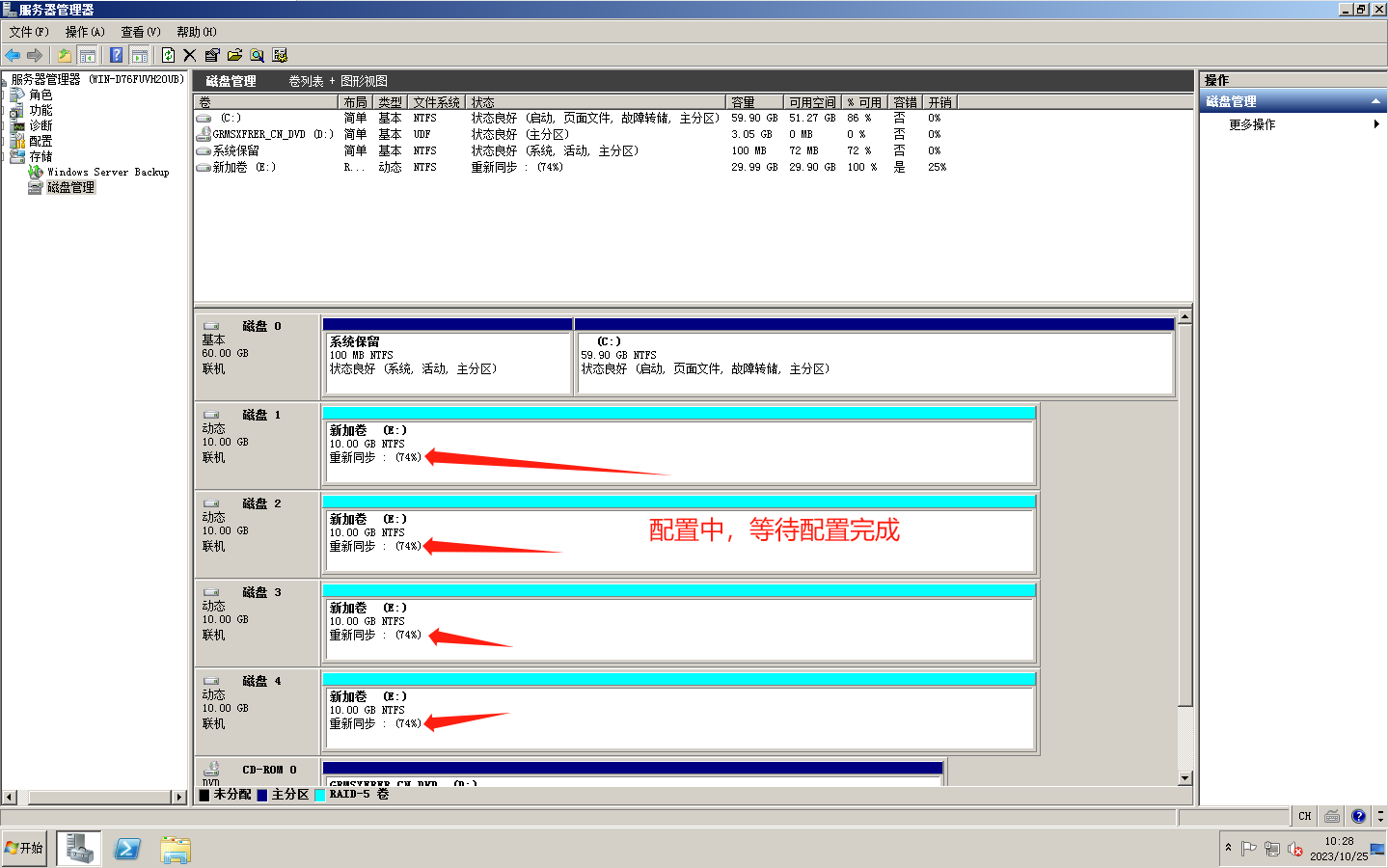Image resolution: width=1388 pixels, height=868 pixels.
Task: Sort by the 可用空间 column header
Action: pos(812,102)
